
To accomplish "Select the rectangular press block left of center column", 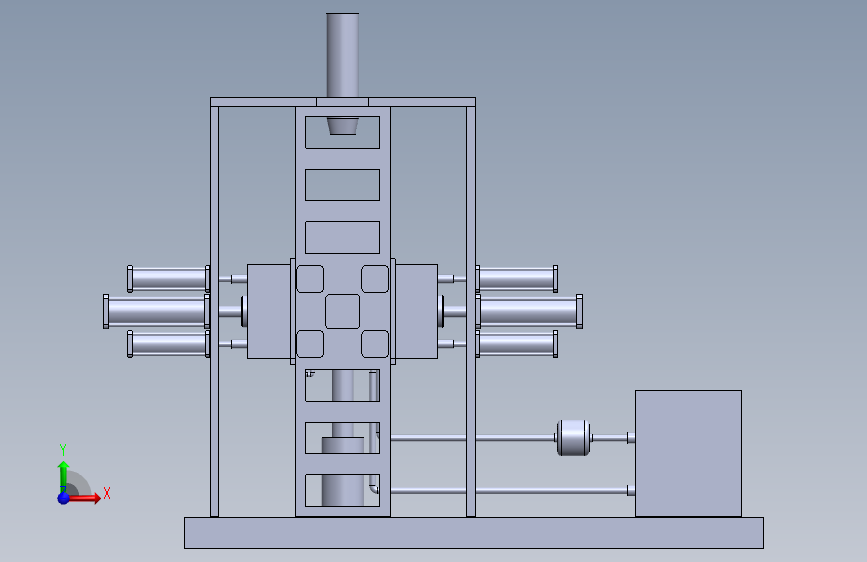I will 269,311.
